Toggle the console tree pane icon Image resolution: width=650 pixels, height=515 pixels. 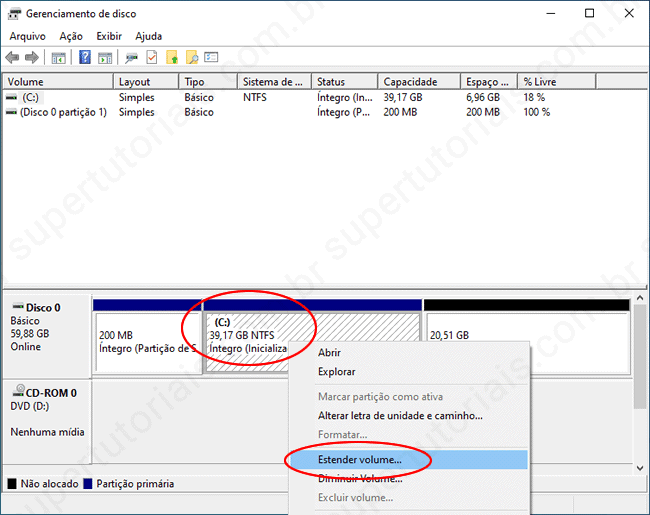58,58
